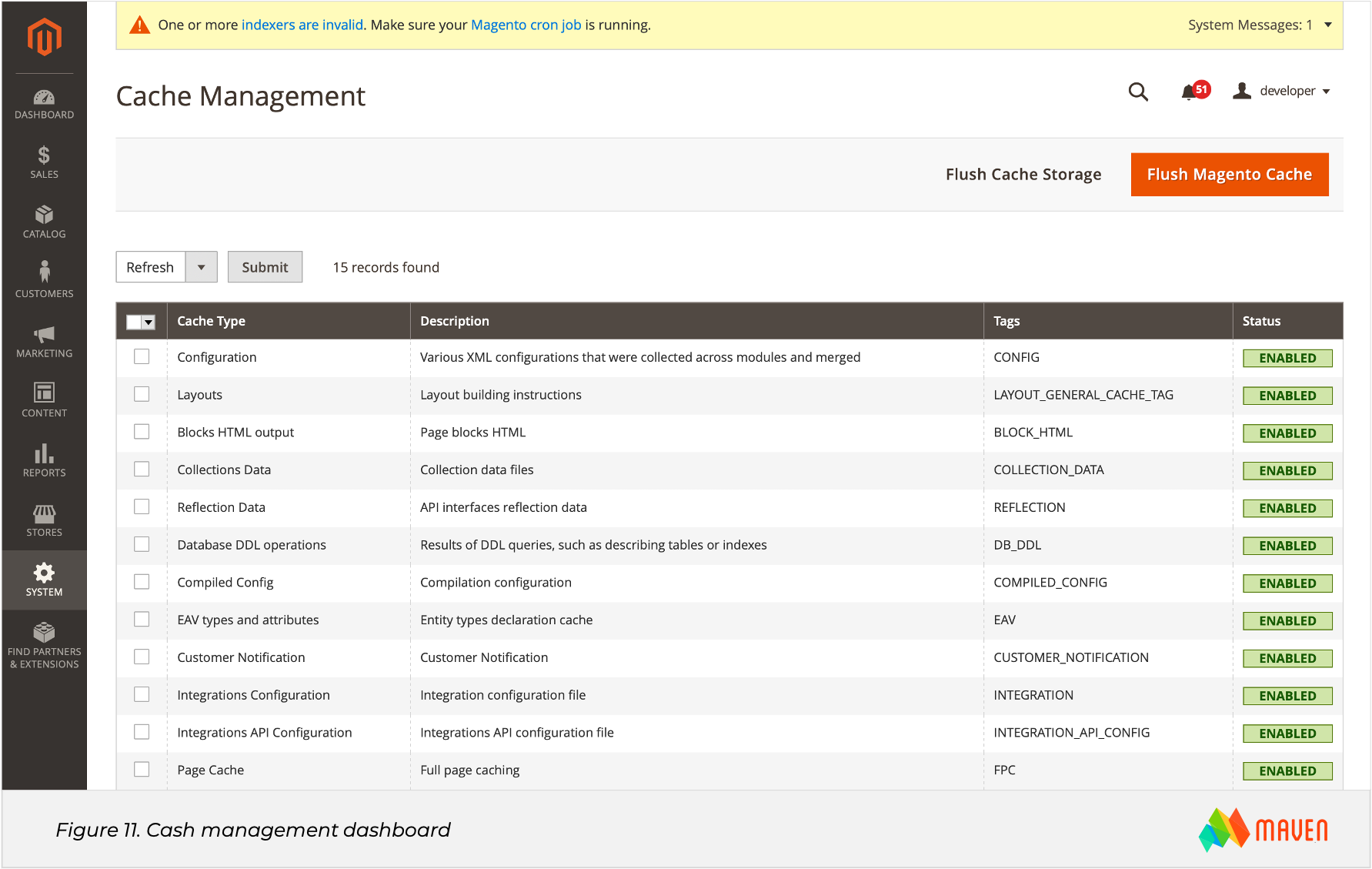Open the Sales sidebar icon
The width and height of the screenshot is (1372, 869).
(44, 155)
